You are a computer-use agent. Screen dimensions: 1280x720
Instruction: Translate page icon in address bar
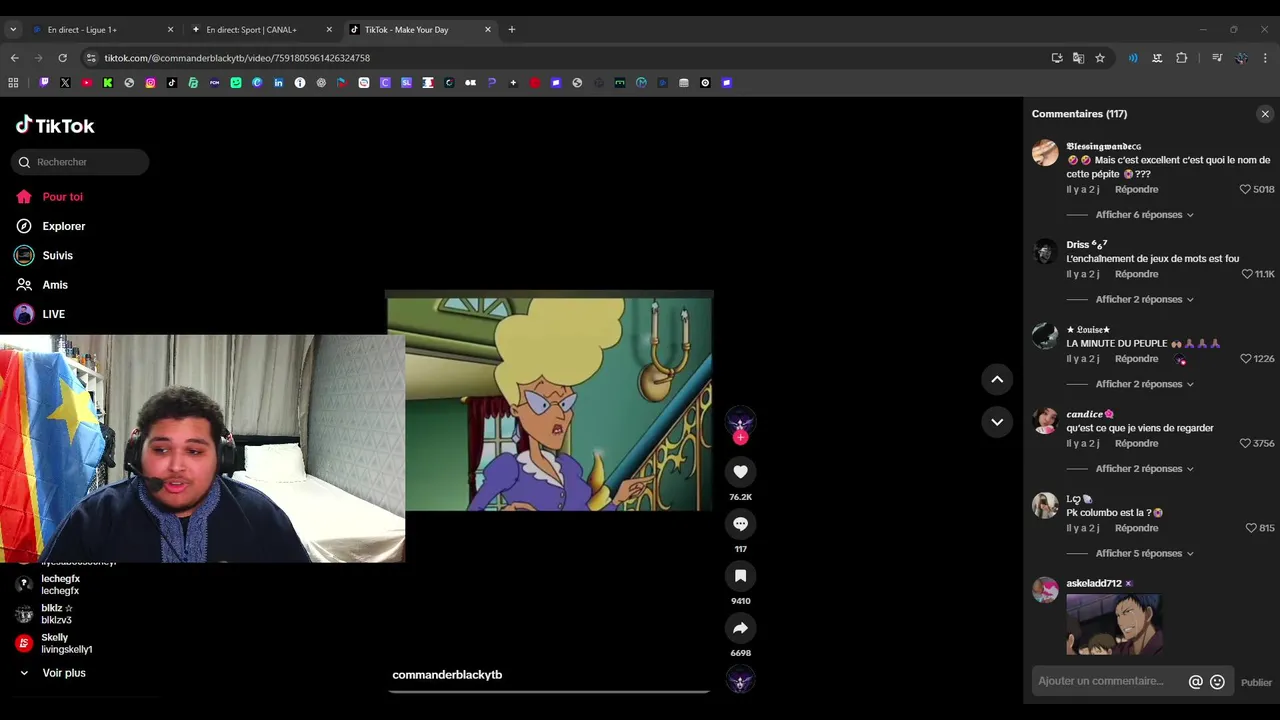click(1078, 58)
